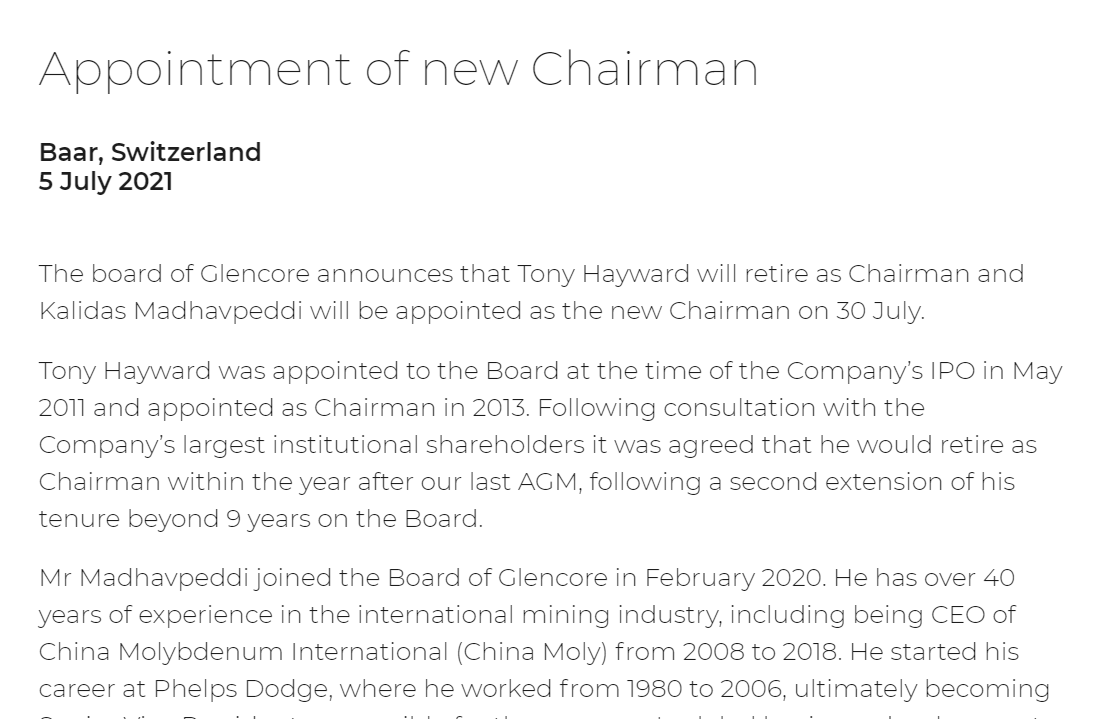Click 'Tony Hayward' starting the second paragraph
Image resolution: width=1116 pixels, height=719 pixels.
[124, 371]
